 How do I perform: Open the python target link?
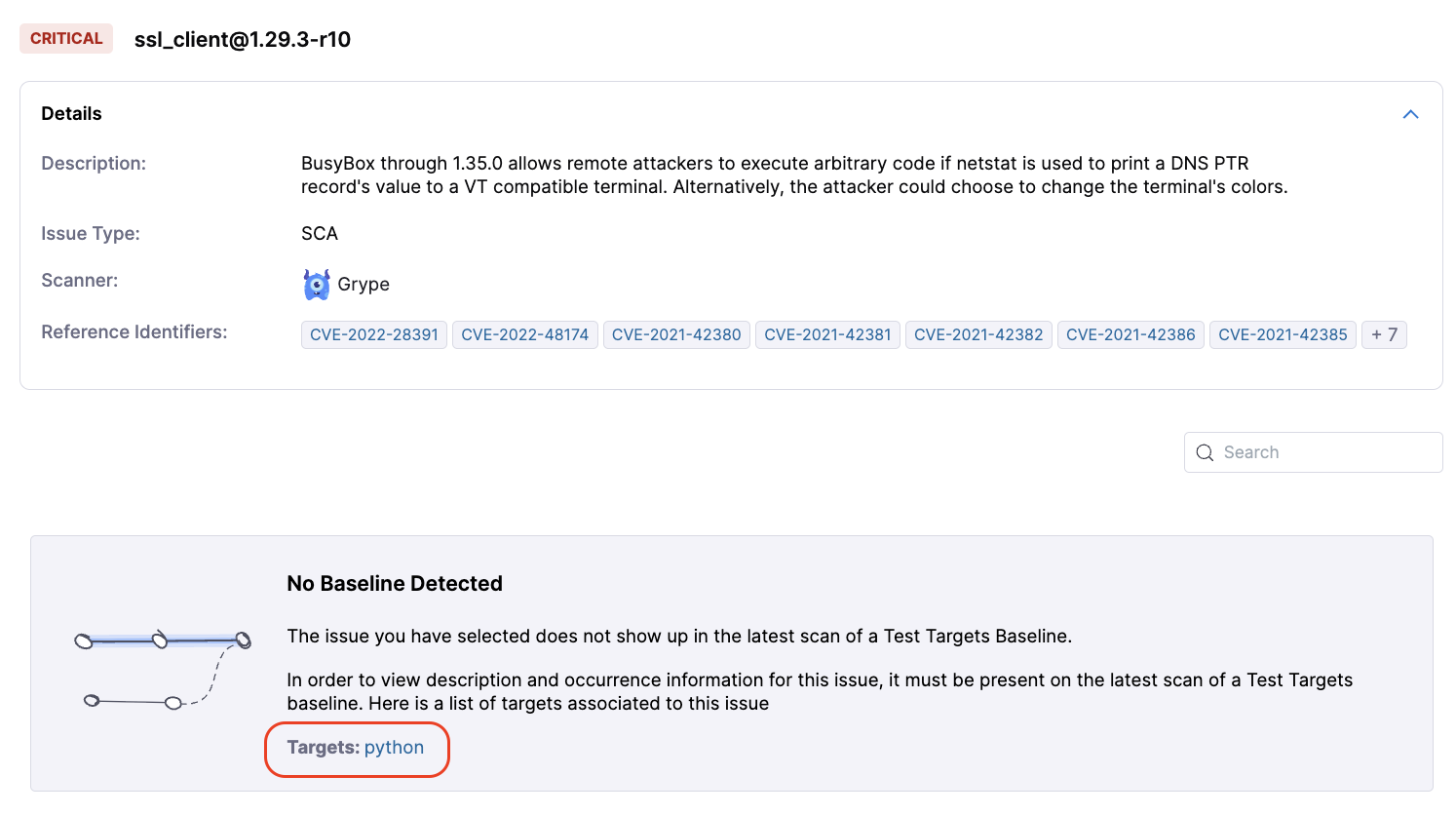pos(394,748)
